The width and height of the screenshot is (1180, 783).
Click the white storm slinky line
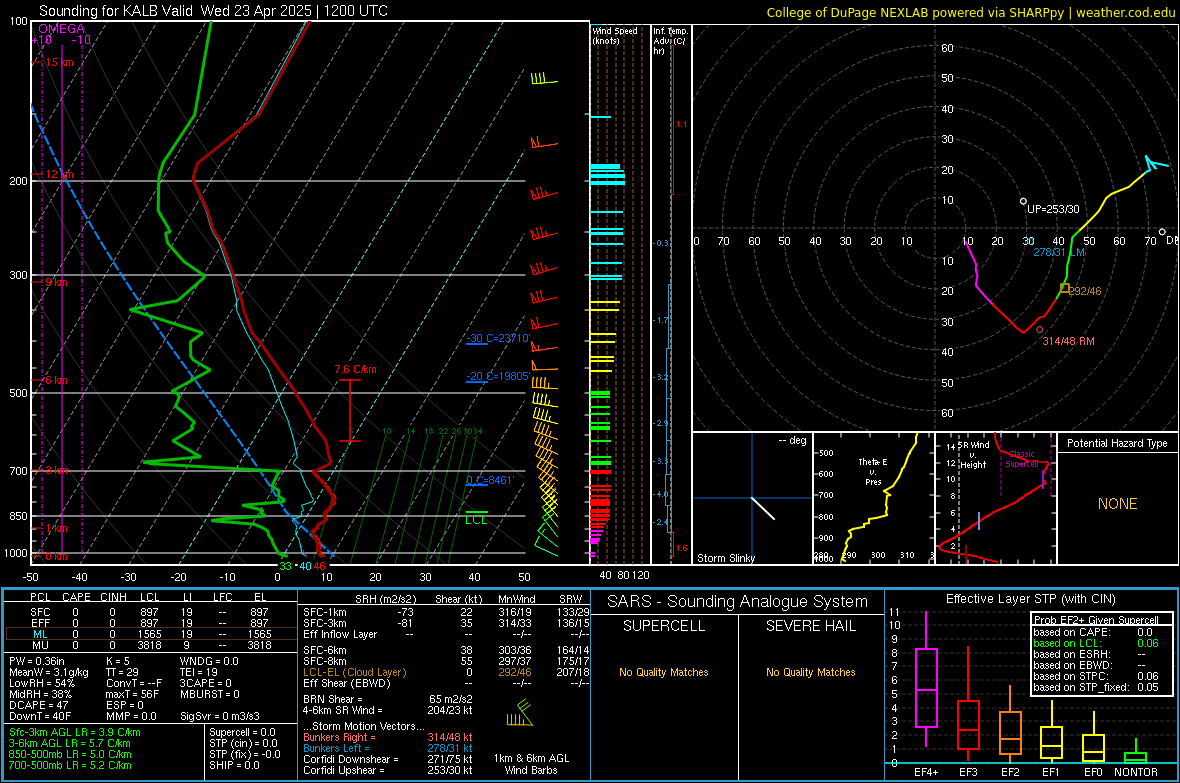[763, 508]
